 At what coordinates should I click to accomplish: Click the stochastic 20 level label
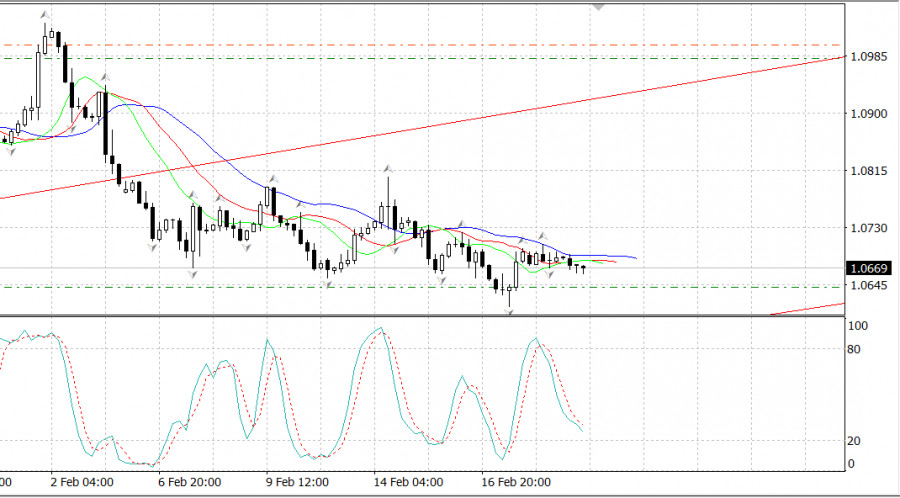(x=855, y=441)
